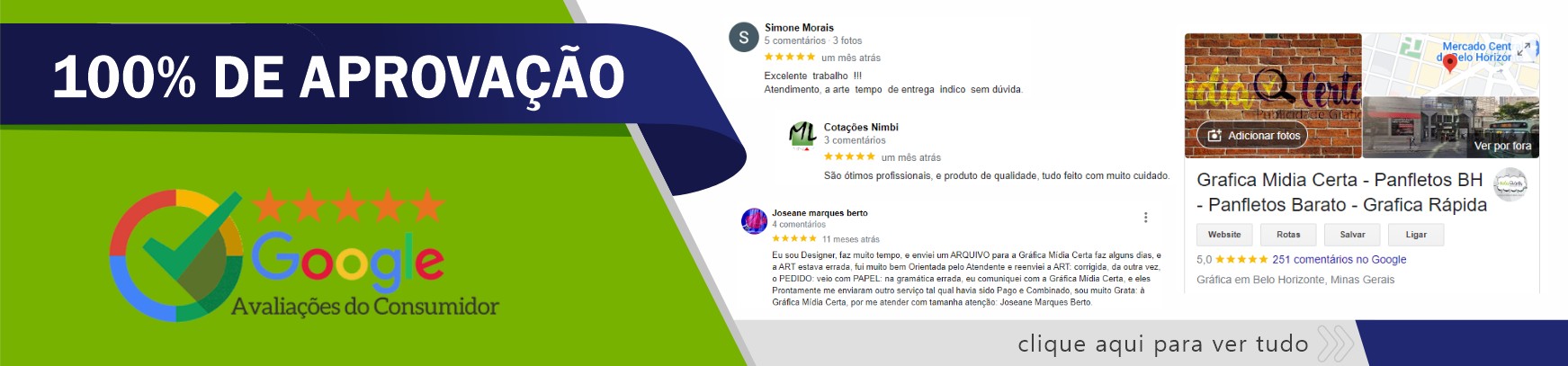1568x366 pixels.
Task: Click the Cotações Nimbi ML avatar
Action: click(x=802, y=136)
